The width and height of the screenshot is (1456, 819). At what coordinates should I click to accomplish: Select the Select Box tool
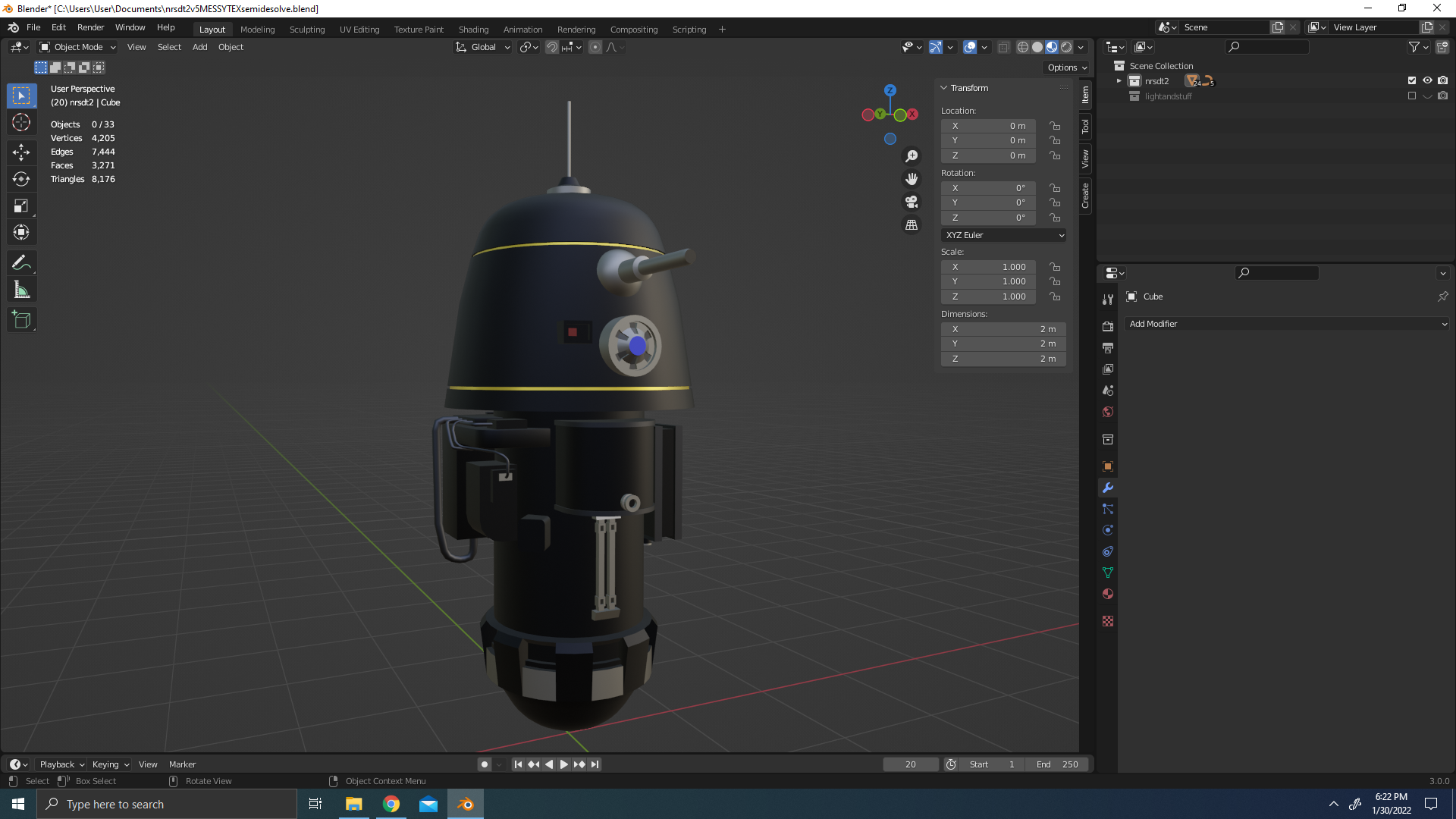pyautogui.click(x=21, y=96)
